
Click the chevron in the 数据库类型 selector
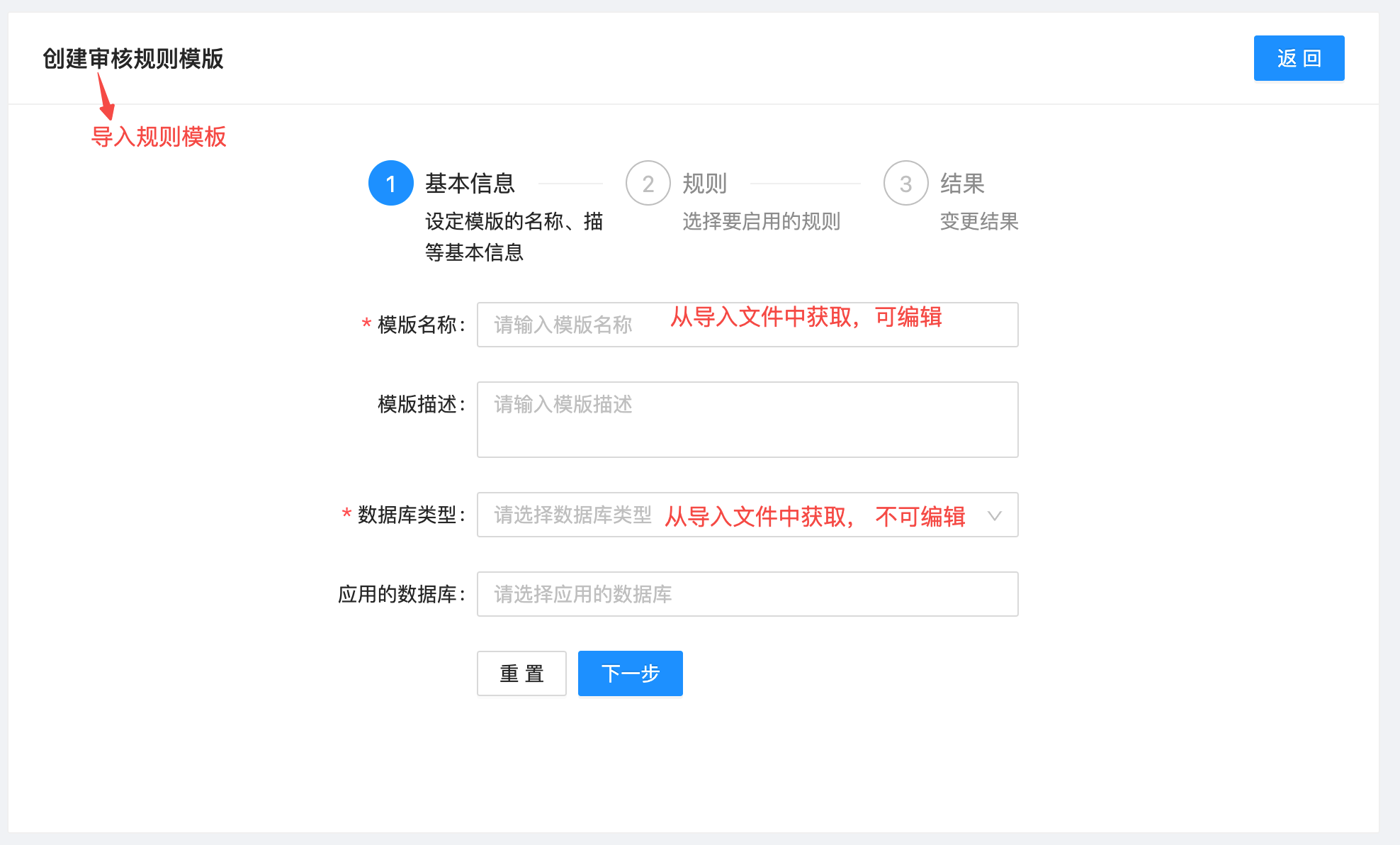tap(996, 515)
